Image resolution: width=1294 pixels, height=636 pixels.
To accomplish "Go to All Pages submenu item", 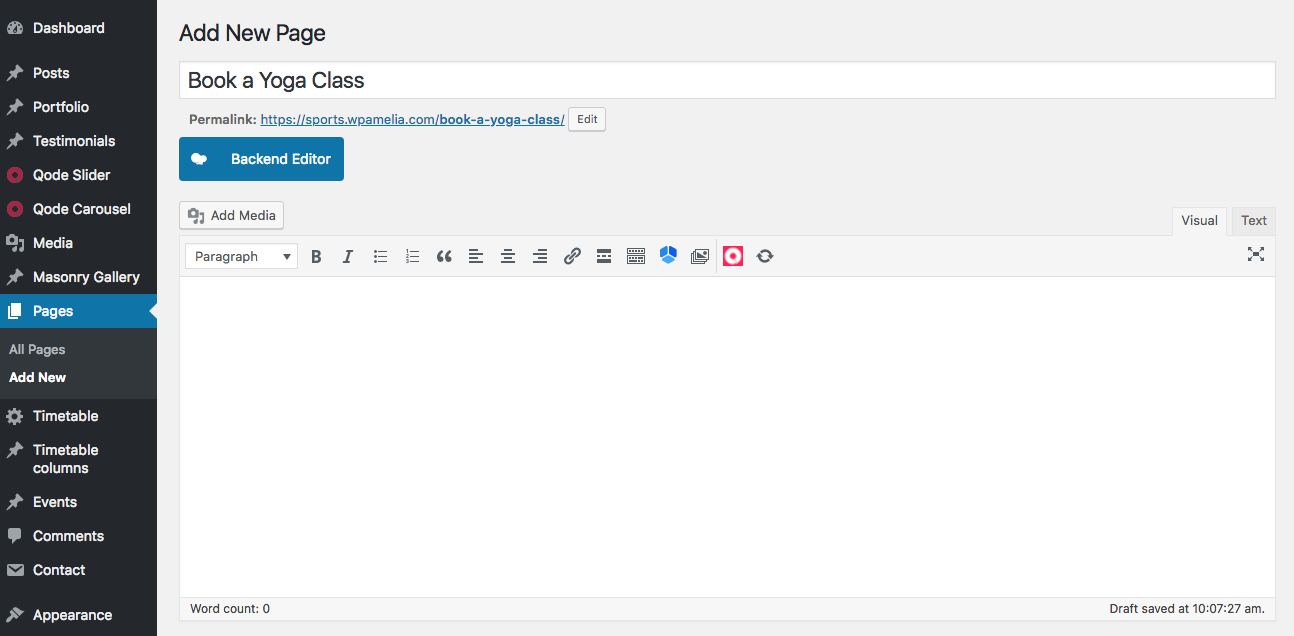I will (x=37, y=349).
